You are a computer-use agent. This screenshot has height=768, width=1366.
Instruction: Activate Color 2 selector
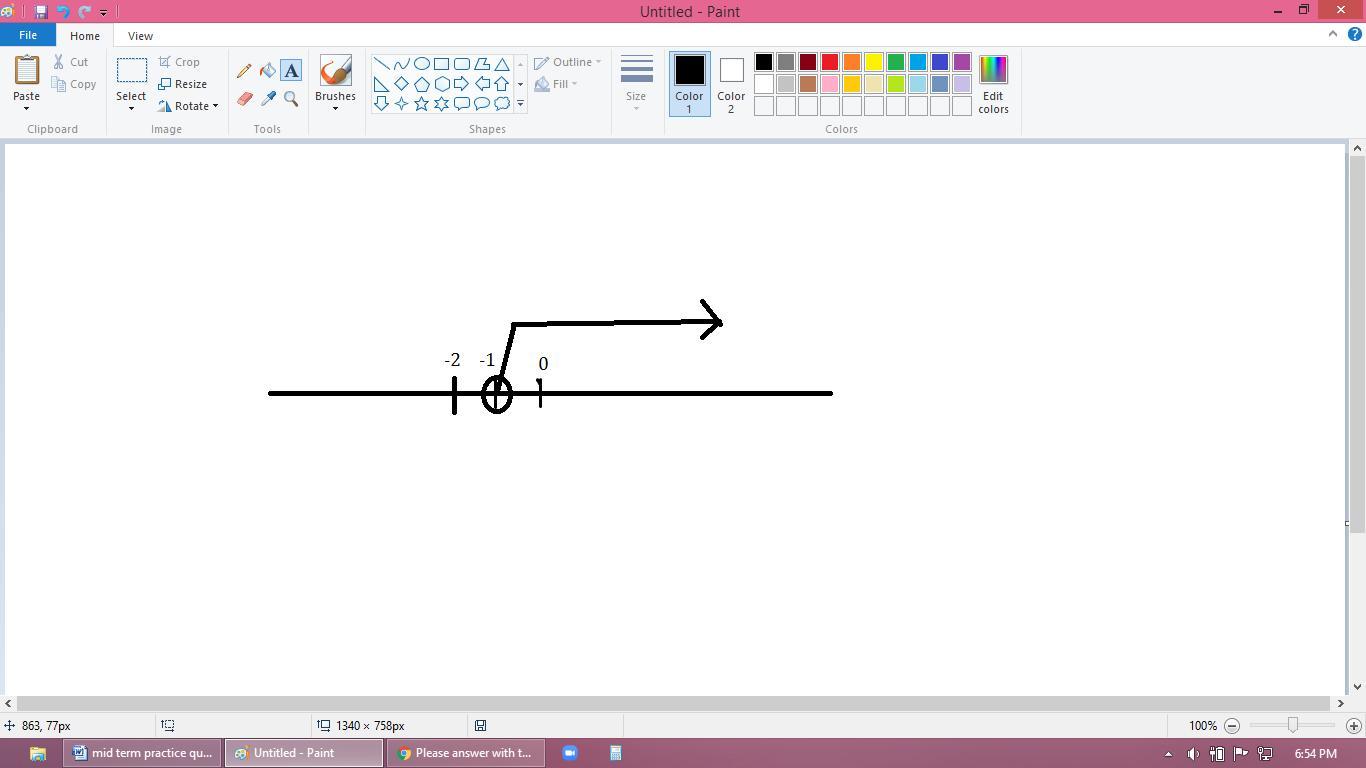[x=731, y=84]
